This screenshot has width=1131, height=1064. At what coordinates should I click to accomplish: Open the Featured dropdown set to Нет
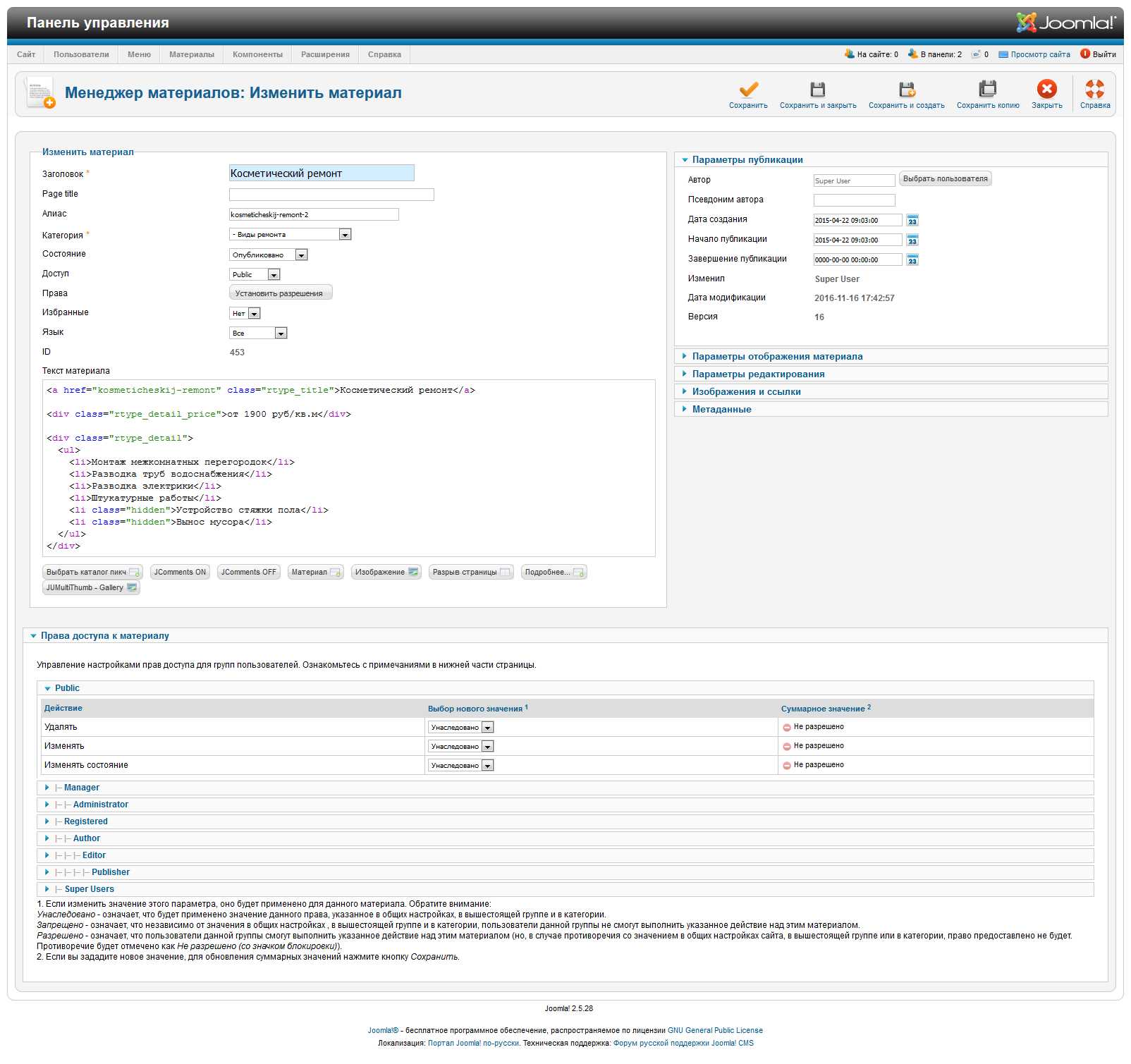click(x=245, y=314)
